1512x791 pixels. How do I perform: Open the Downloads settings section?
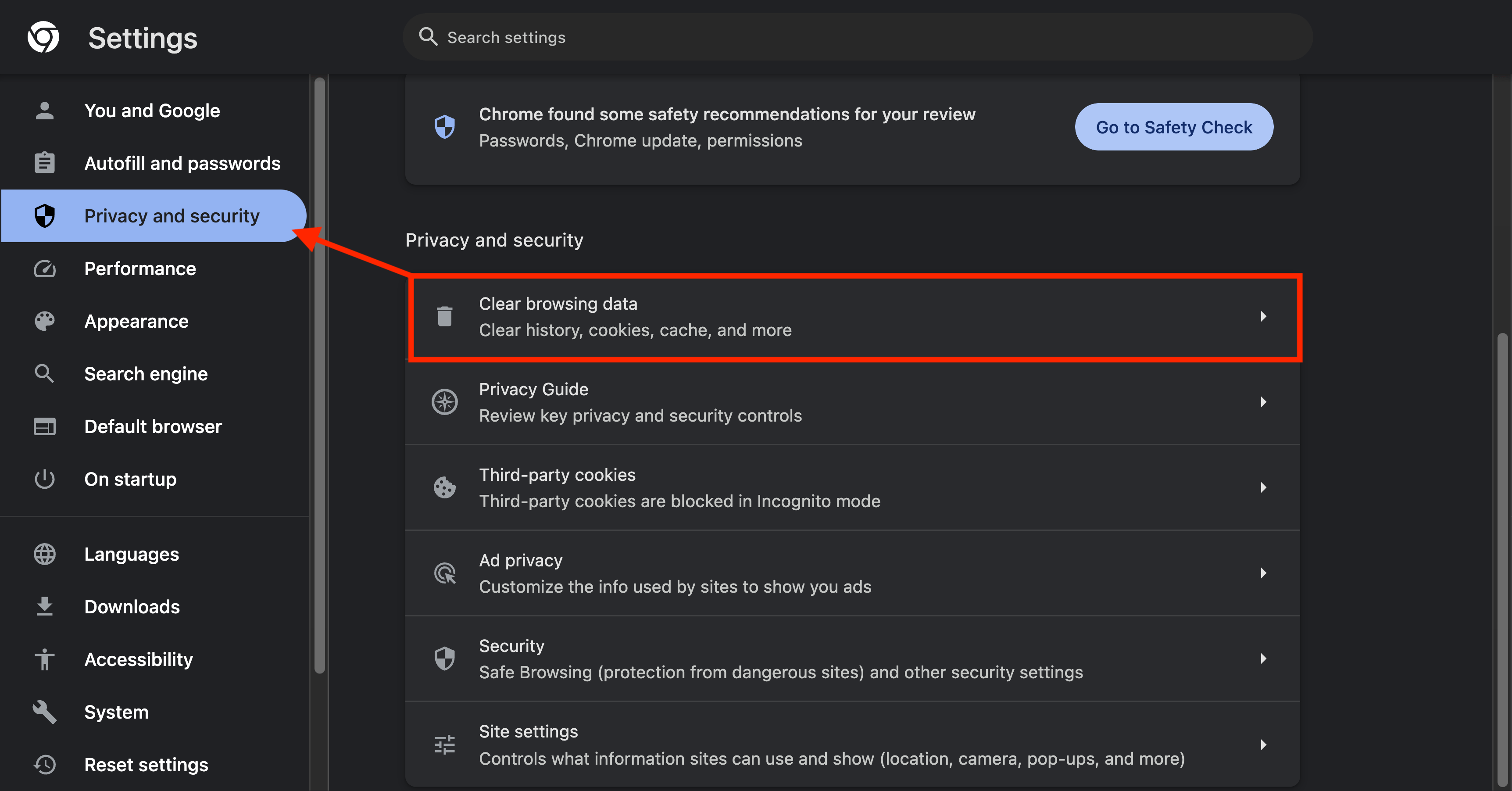pyautogui.click(x=132, y=607)
